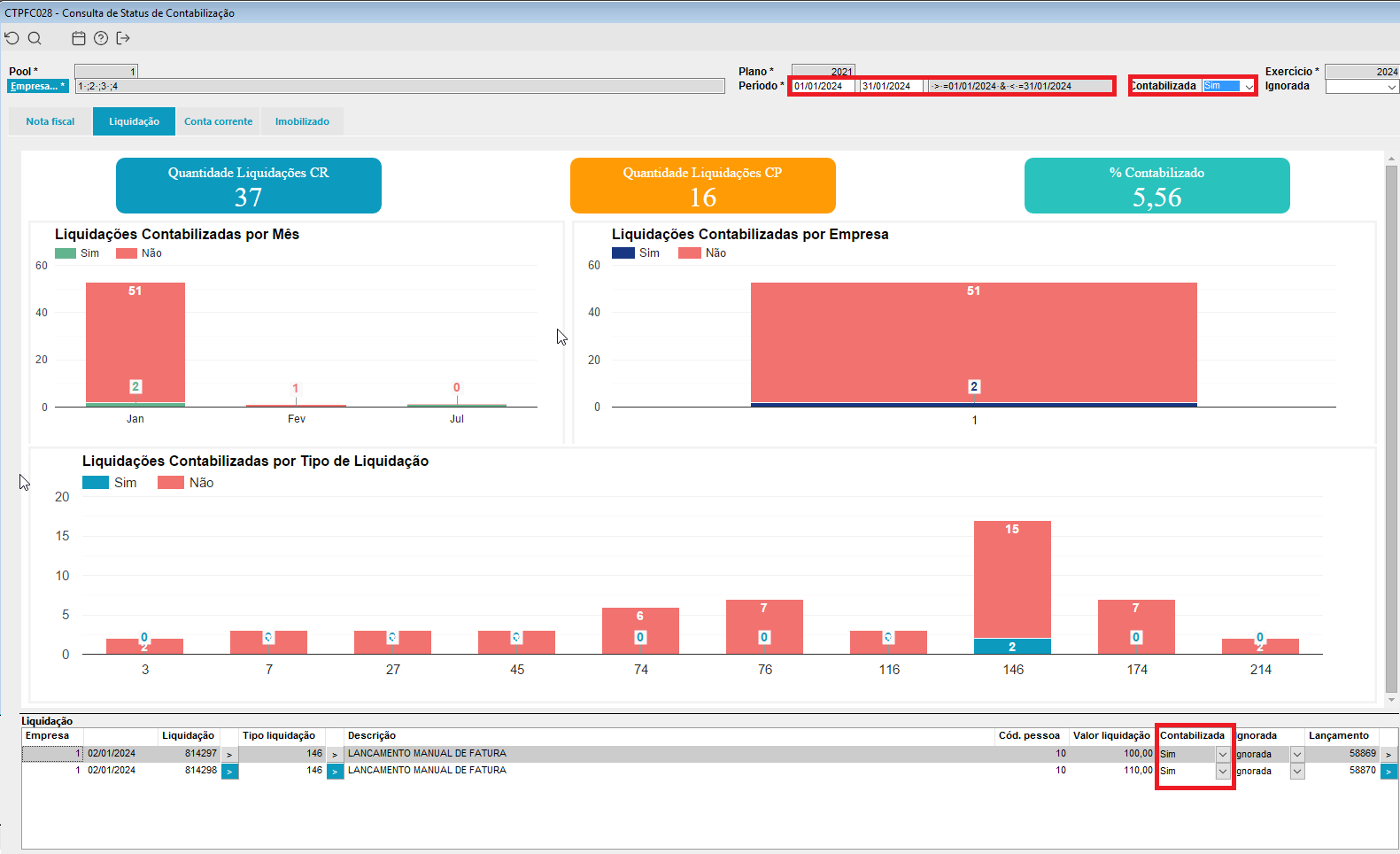This screenshot has height=854, width=1400.
Task: Open Ignorada dropdown in row 814298
Action: coord(1297,772)
